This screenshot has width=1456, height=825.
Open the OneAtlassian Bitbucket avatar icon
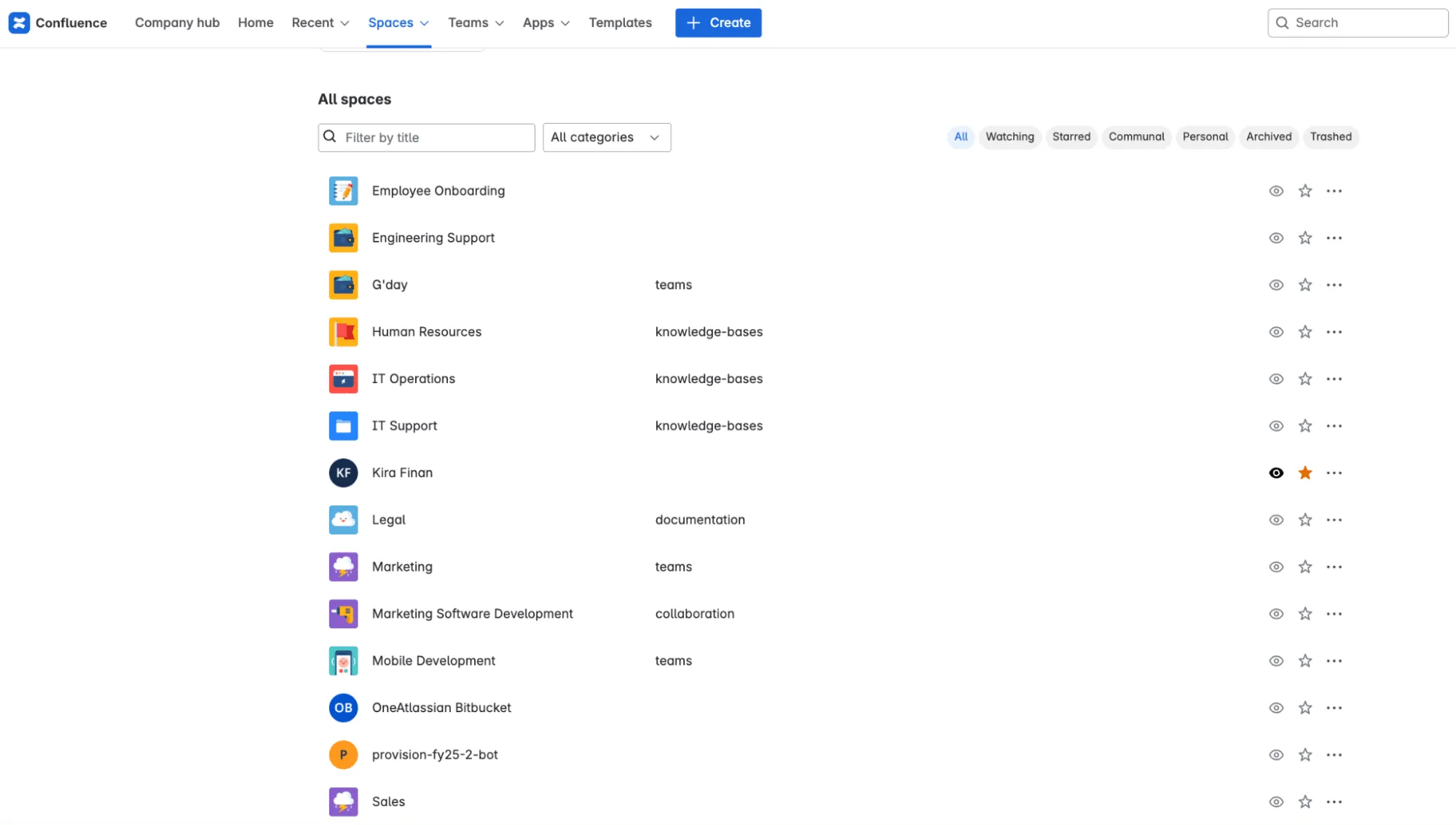(343, 708)
